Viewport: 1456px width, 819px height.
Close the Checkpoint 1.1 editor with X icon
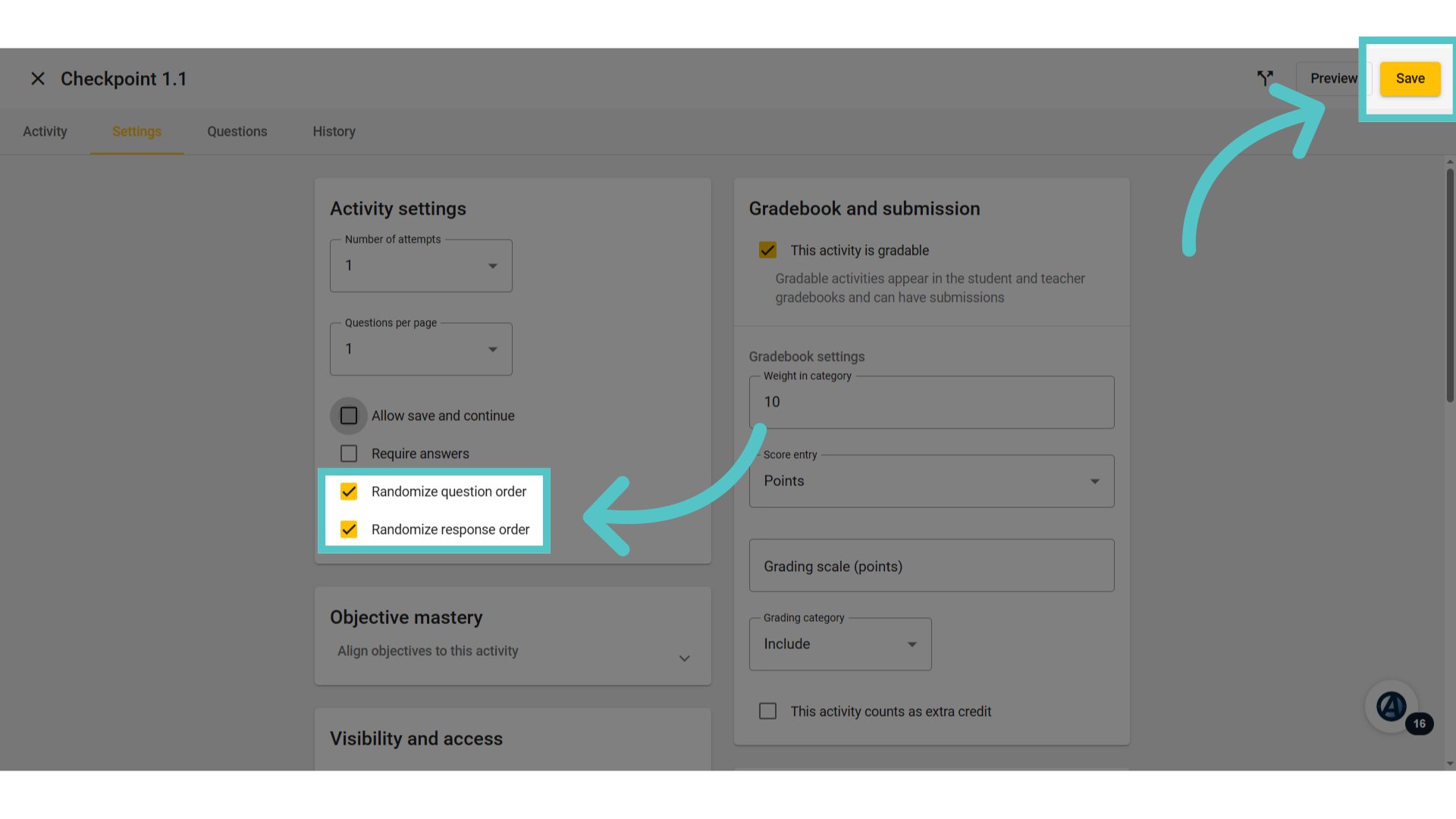click(38, 79)
